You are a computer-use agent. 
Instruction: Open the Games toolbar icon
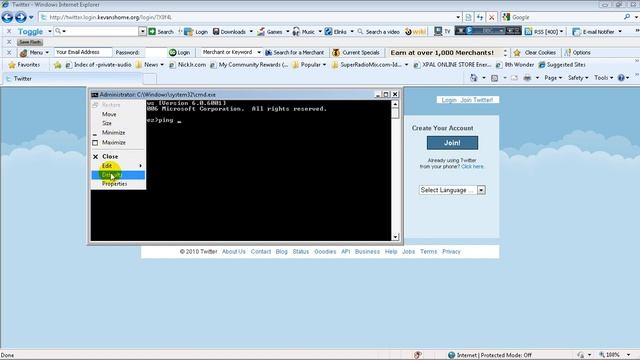click(261, 31)
